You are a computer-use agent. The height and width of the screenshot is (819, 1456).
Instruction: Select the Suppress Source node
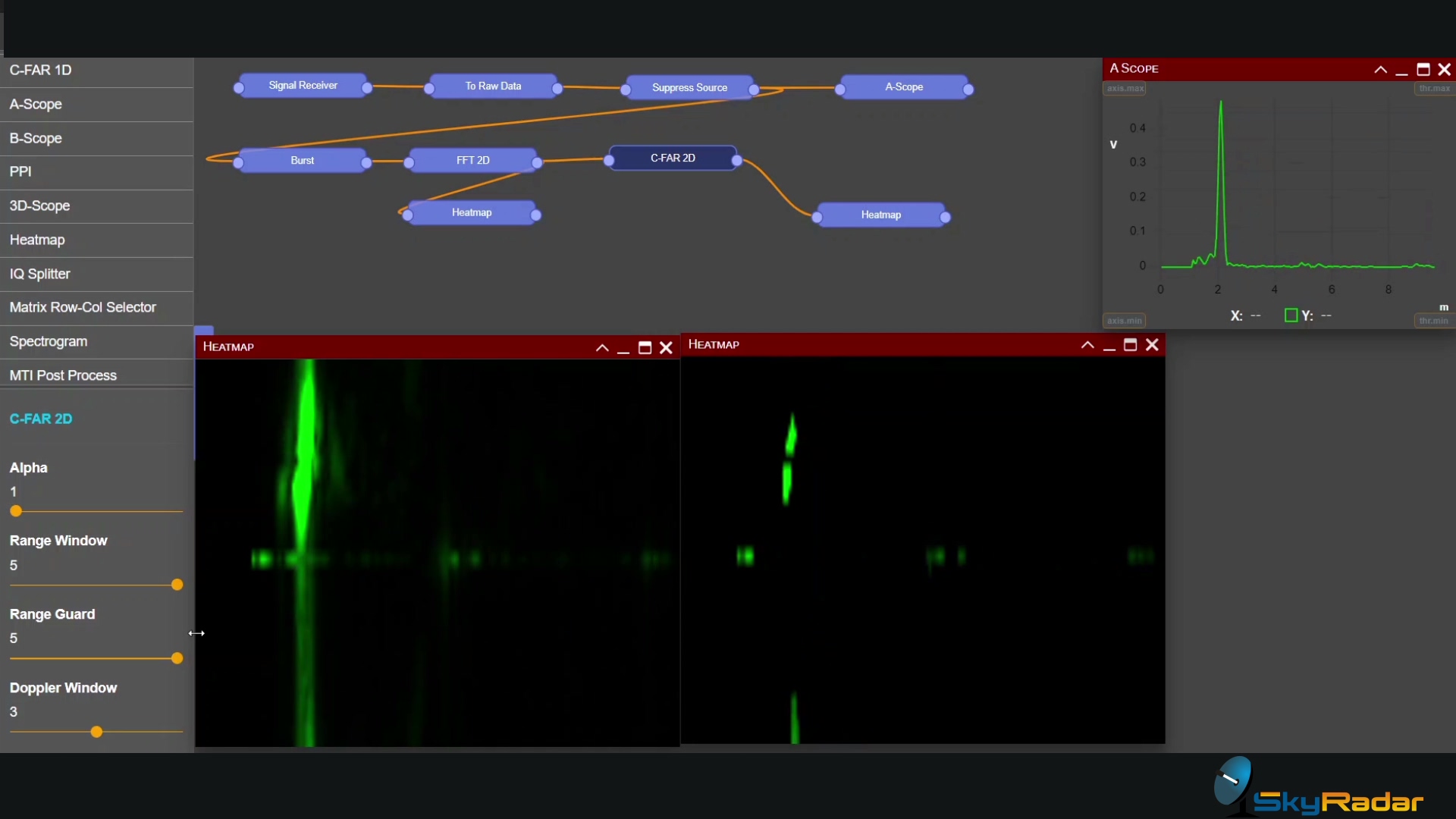pyautogui.click(x=689, y=88)
